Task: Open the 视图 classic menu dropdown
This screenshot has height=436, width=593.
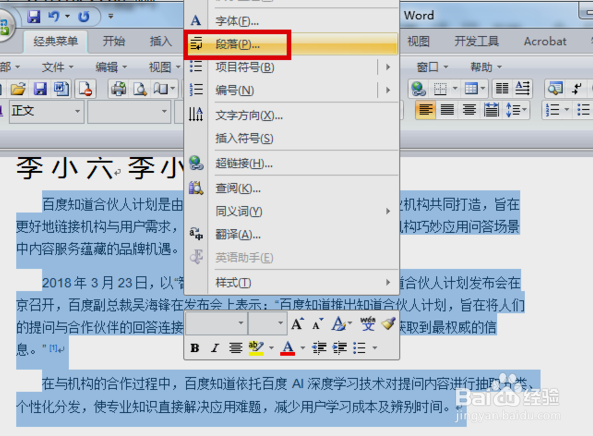Action: tap(164, 67)
